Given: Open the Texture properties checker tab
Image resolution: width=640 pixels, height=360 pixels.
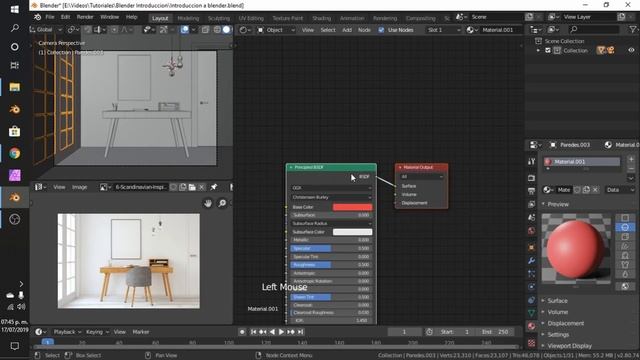Looking at the screenshot, I should pyautogui.click(x=531, y=343).
